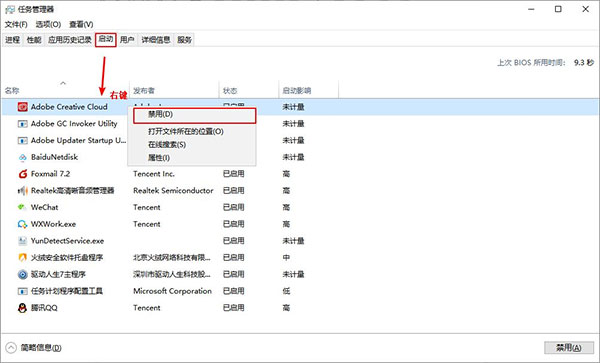Click the Realtek audio manager icon
Image resolution: width=600 pixels, height=363 pixels.
point(23,190)
